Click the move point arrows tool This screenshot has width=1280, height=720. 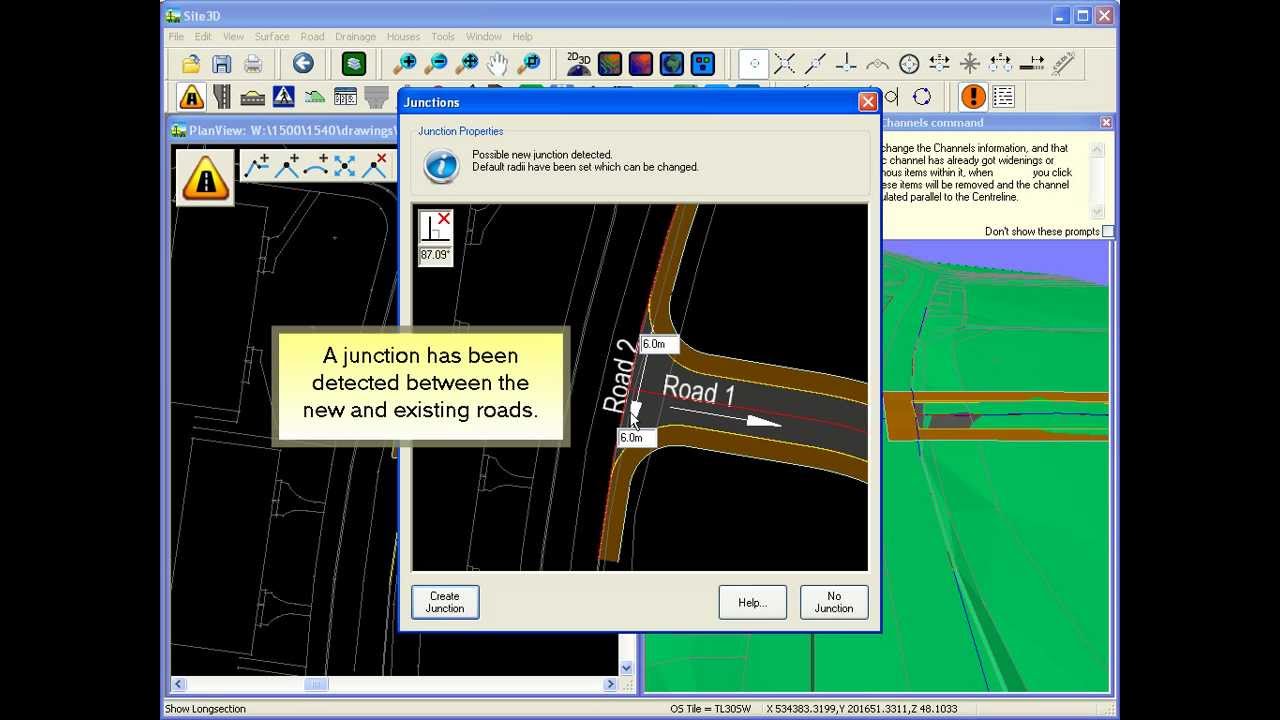[345, 166]
